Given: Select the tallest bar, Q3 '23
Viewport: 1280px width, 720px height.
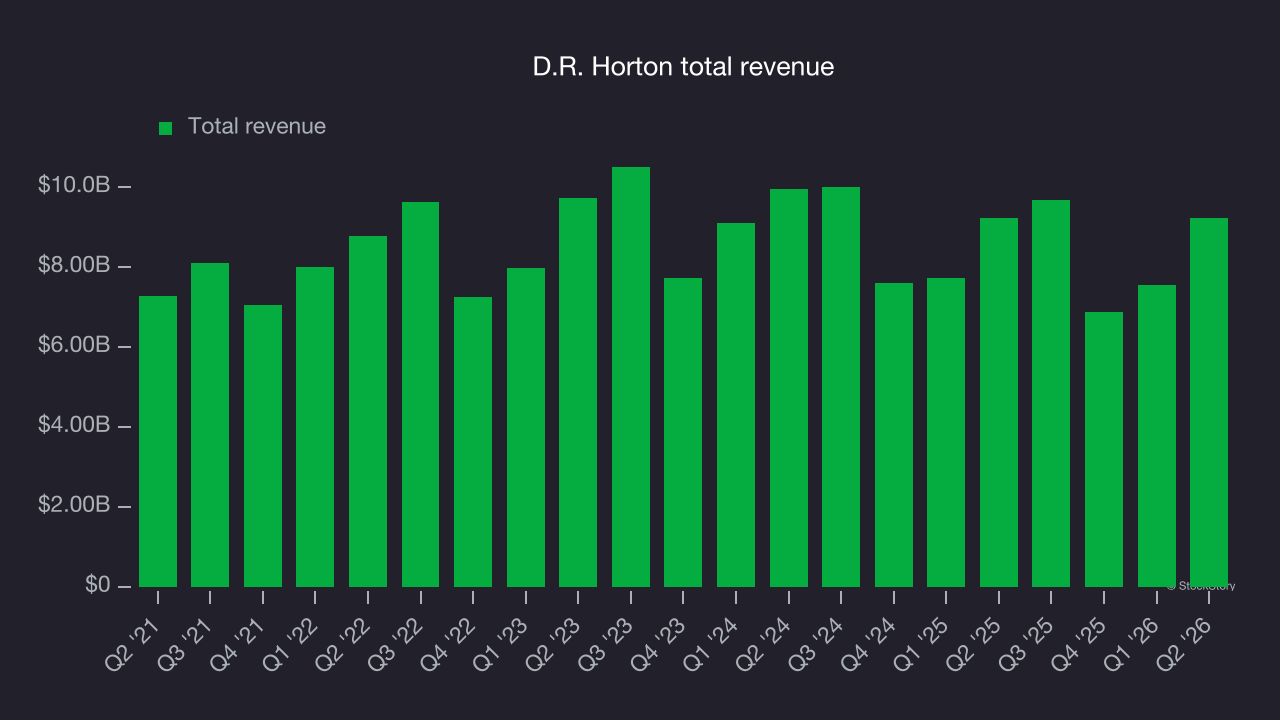Looking at the screenshot, I should 631,377.
